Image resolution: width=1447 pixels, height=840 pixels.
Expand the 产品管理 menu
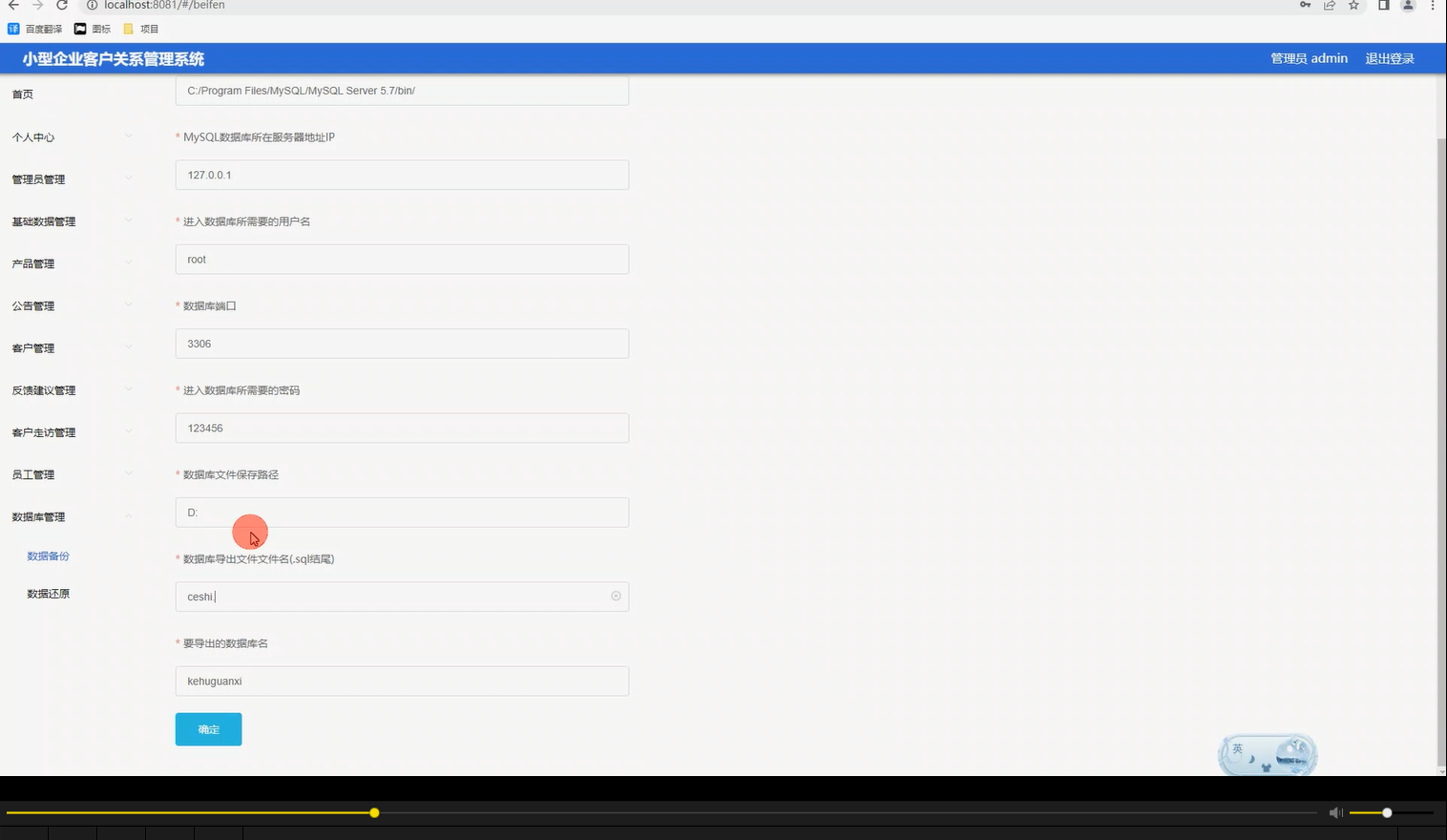pos(73,263)
